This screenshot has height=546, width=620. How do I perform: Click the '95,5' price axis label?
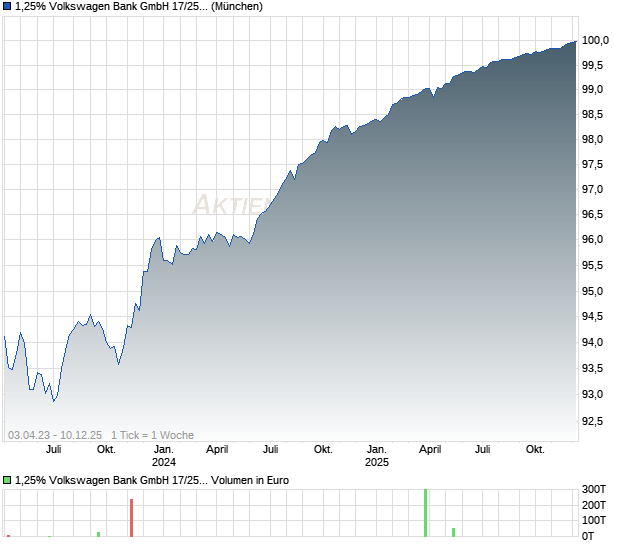[592, 265]
